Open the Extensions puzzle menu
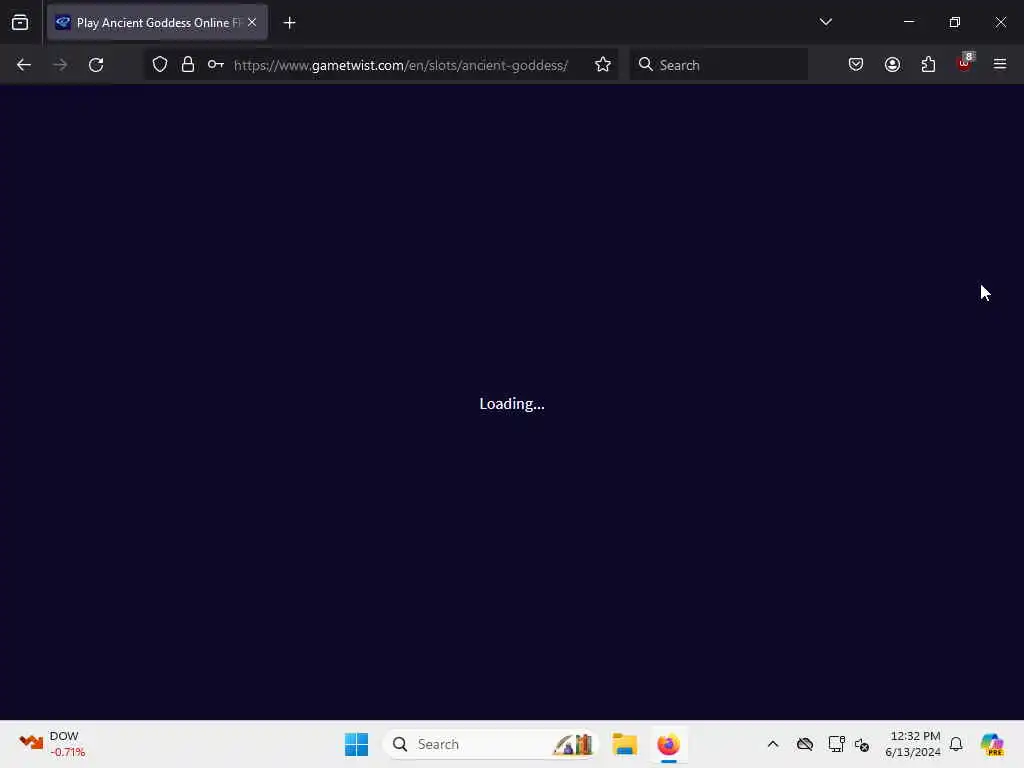1024x768 pixels. 928,65
